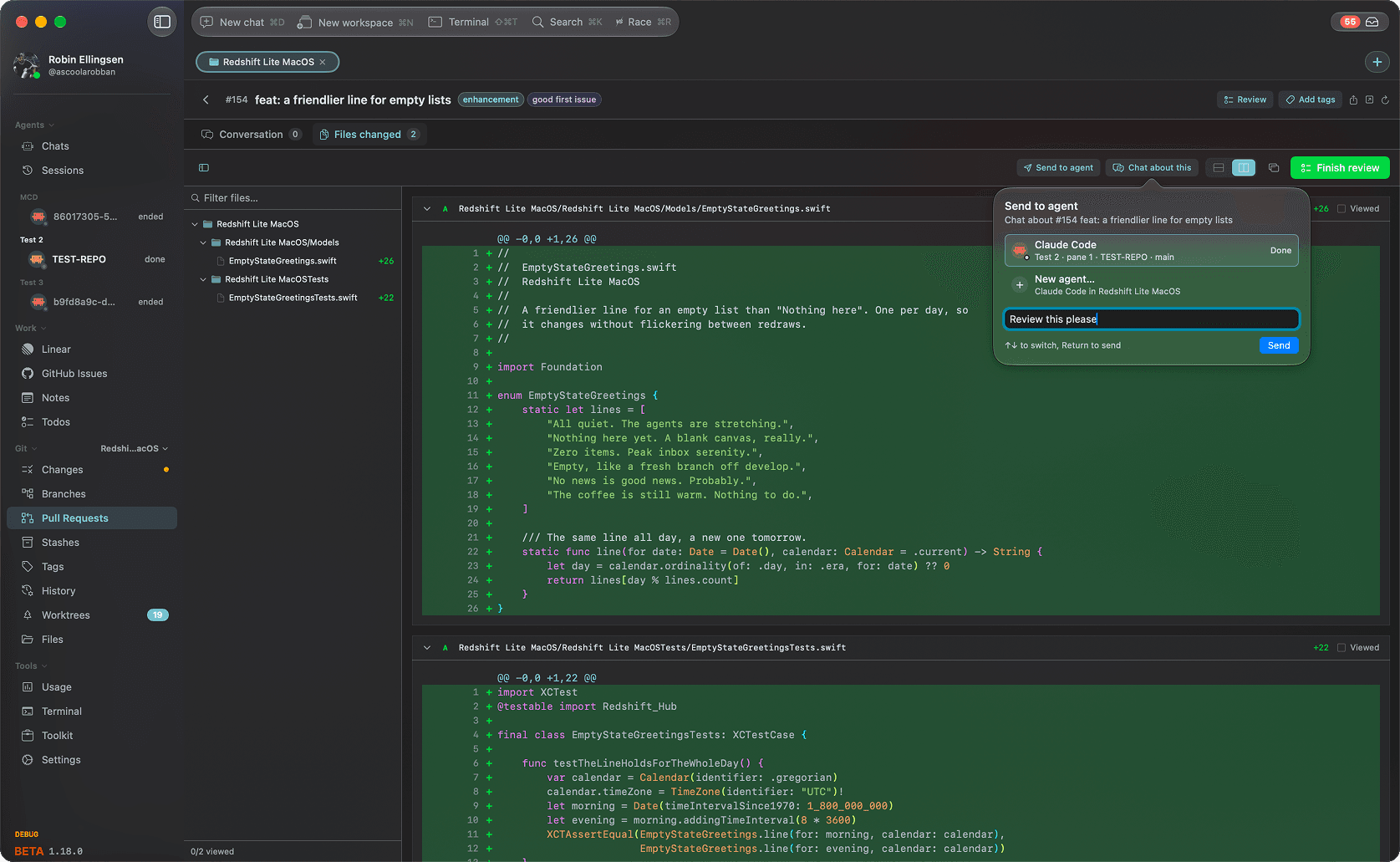Click the Filter files search field
The image size is (1400, 862).
pyautogui.click(x=293, y=198)
